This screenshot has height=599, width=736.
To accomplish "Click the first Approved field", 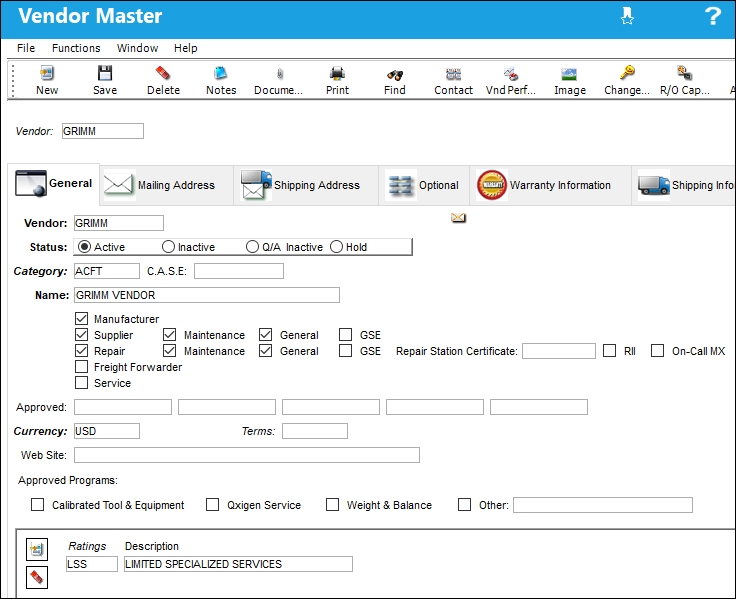I will tap(123, 407).
